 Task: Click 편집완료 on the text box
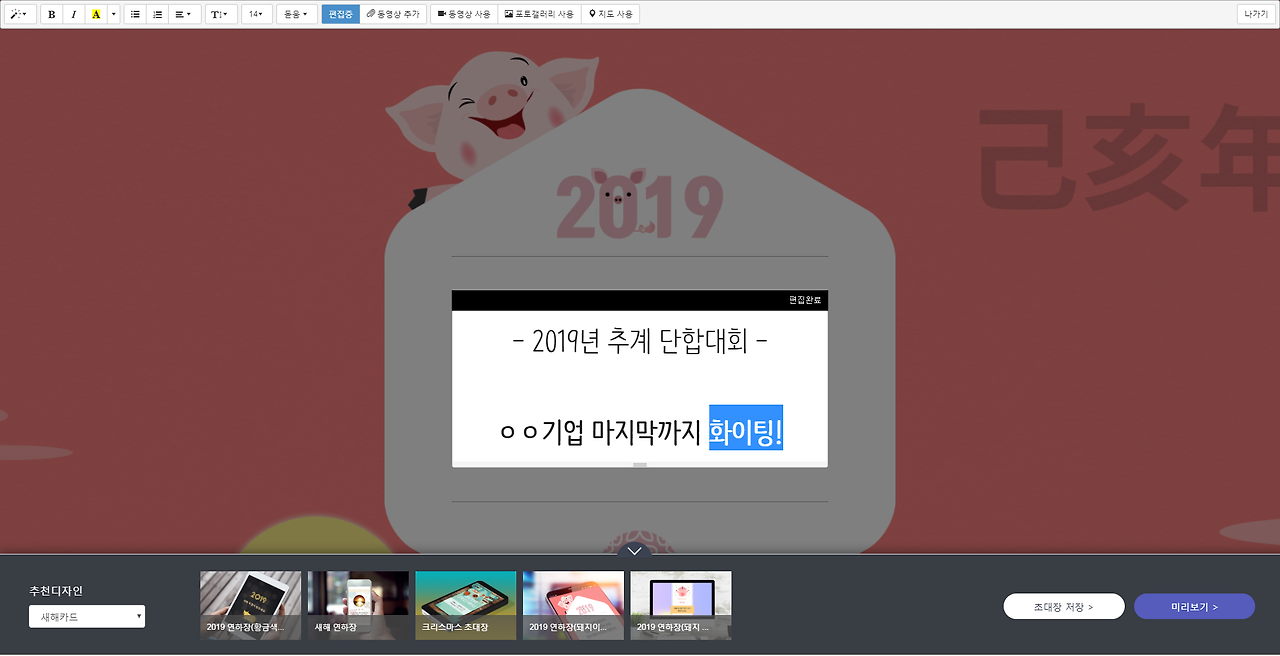[805, 300]
